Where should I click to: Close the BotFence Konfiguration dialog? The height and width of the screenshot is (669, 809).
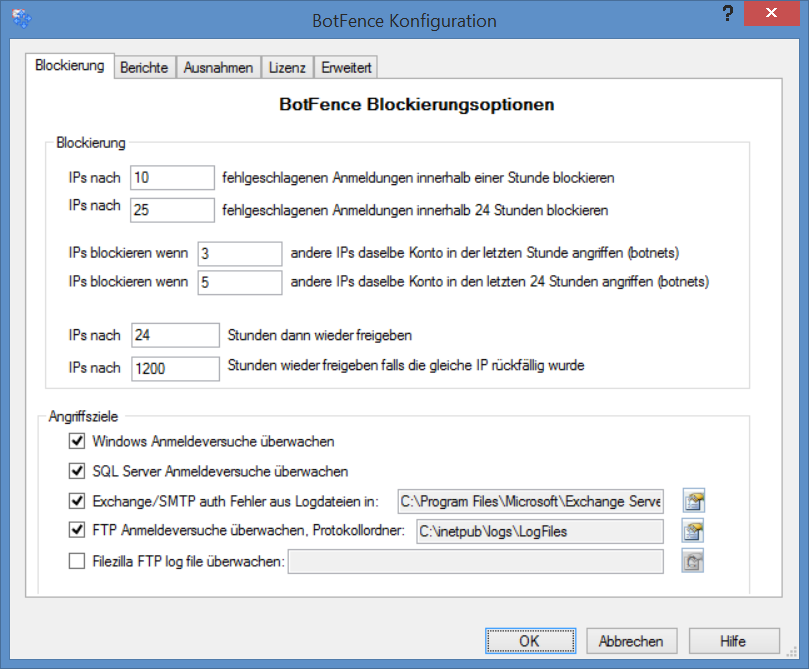[771, 13]
